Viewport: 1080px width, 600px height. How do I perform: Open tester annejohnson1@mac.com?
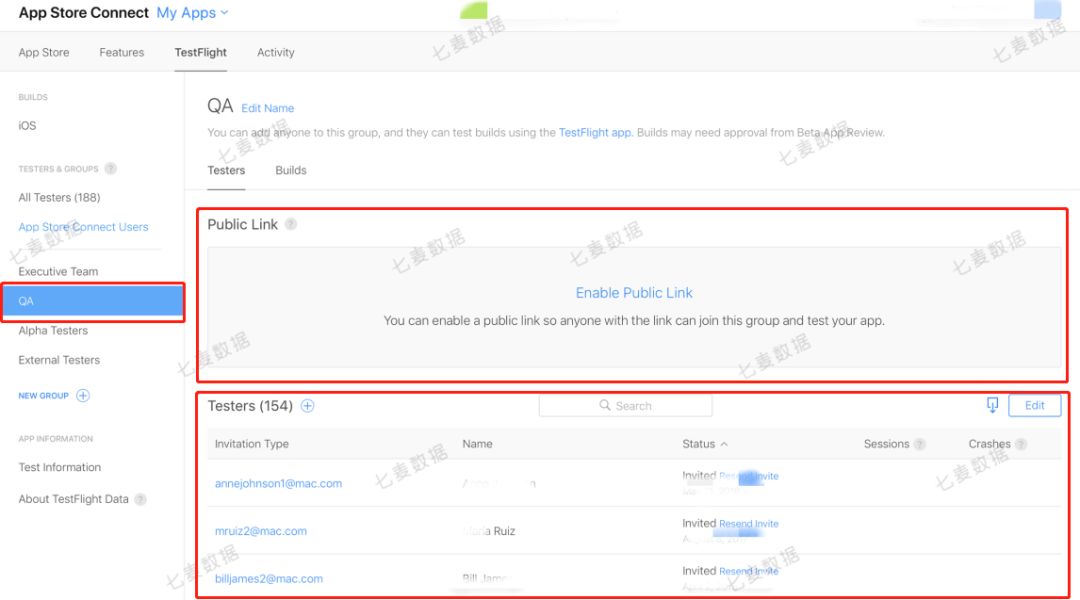pyautogui.click(x=278, y=484)
